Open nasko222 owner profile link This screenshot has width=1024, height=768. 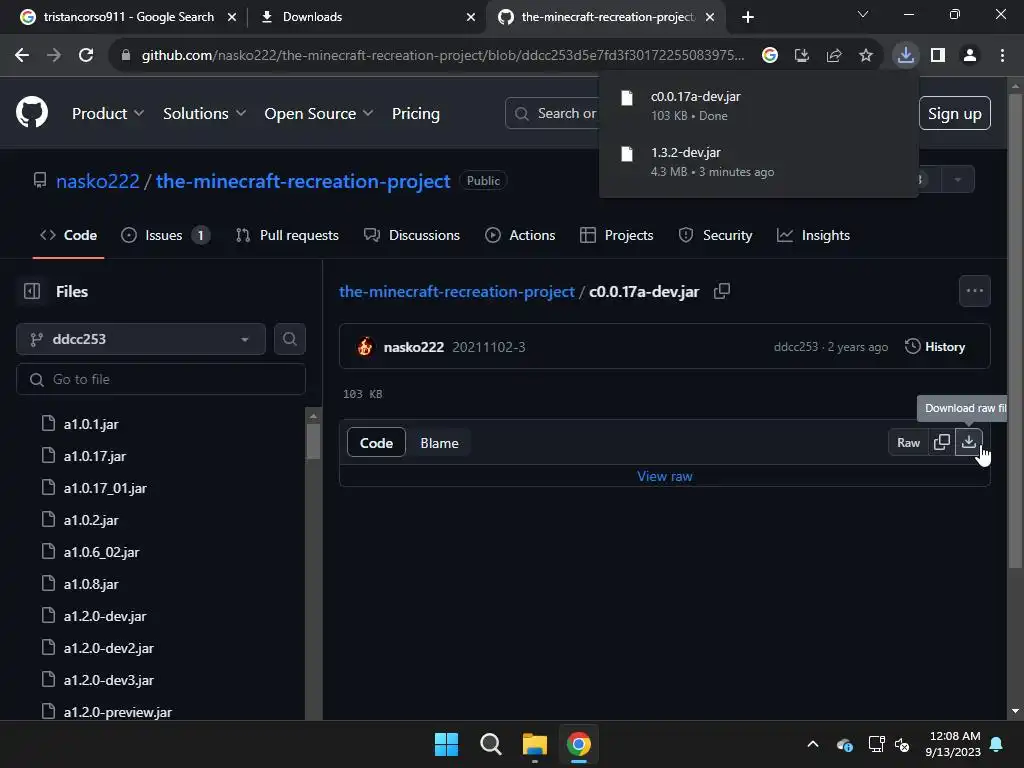coord(98,181)
